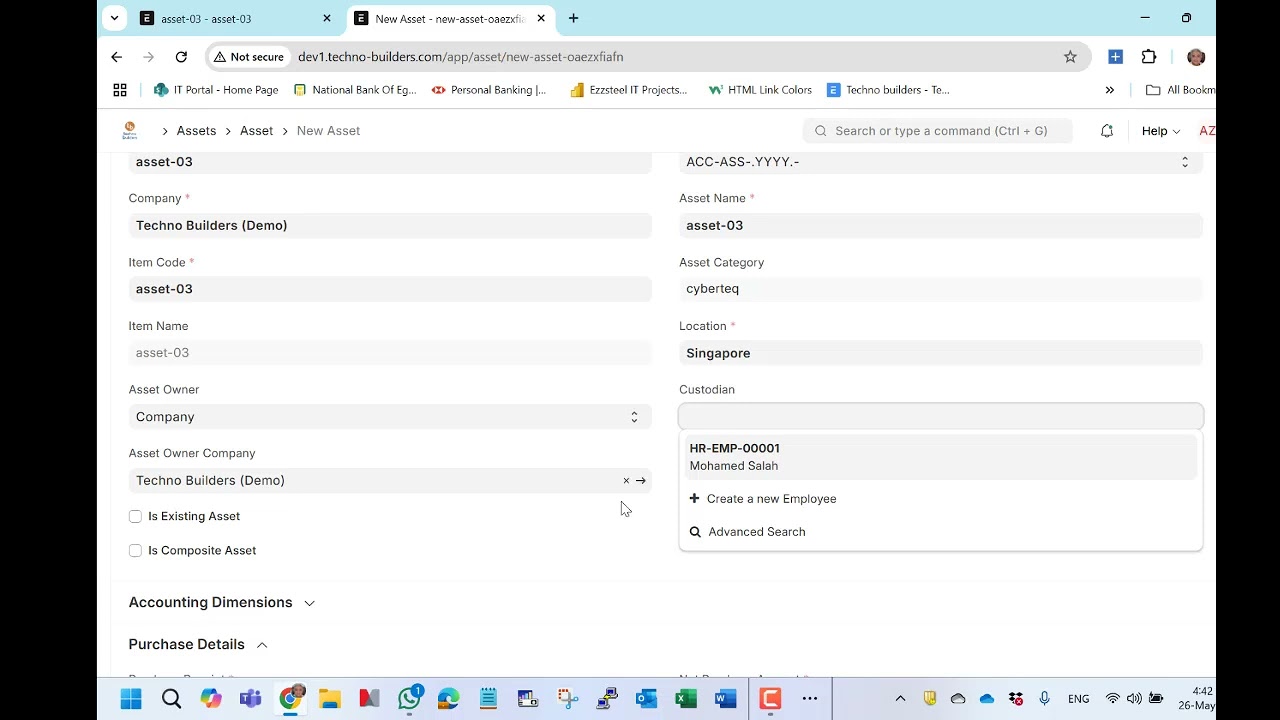Open Microsoft Edge from the taskbar
Viewport: 1280px width, 720px height.
click(448, 699)
